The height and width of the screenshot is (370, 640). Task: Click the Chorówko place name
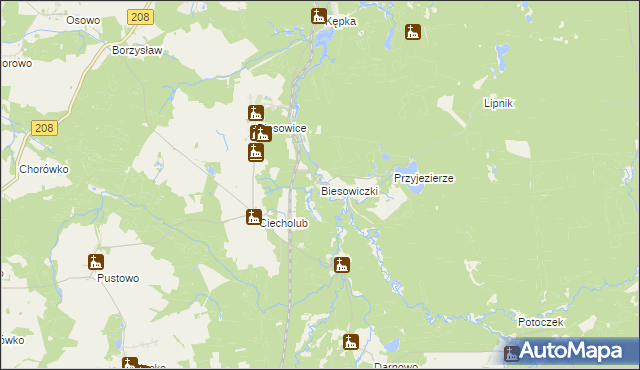click(x=44, y=169)
